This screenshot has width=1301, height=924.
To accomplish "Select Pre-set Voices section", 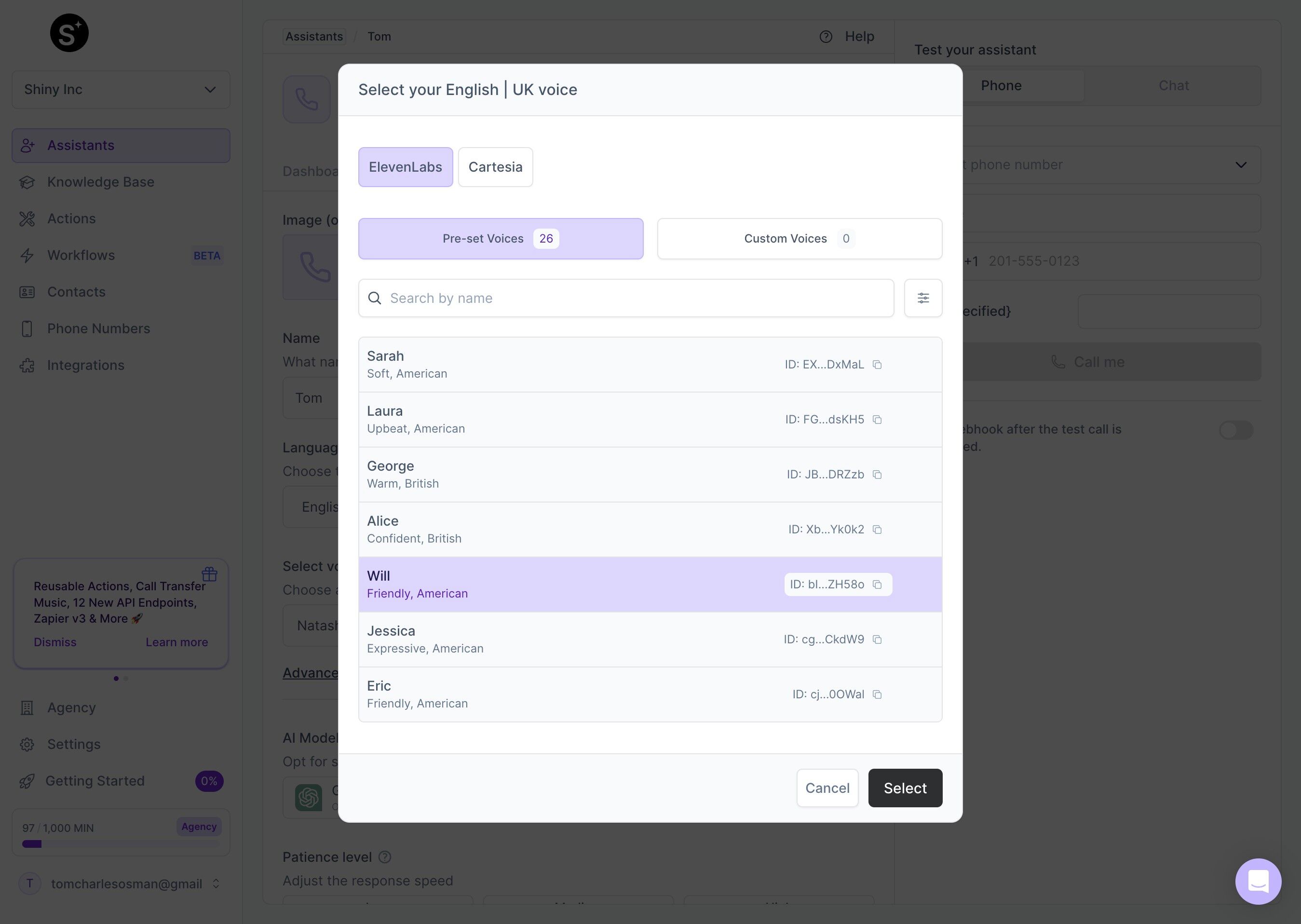I will pos(500,238).
